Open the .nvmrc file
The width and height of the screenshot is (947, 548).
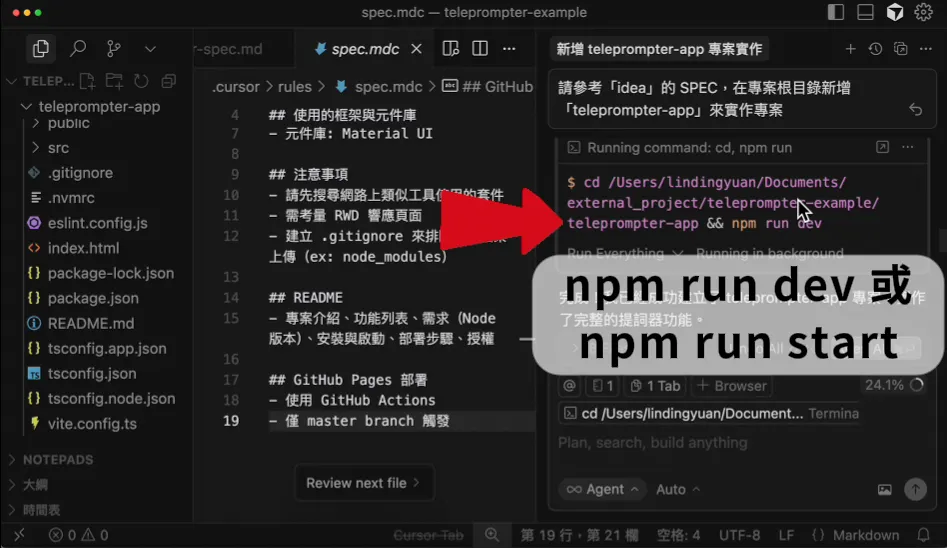coord(71,198)
